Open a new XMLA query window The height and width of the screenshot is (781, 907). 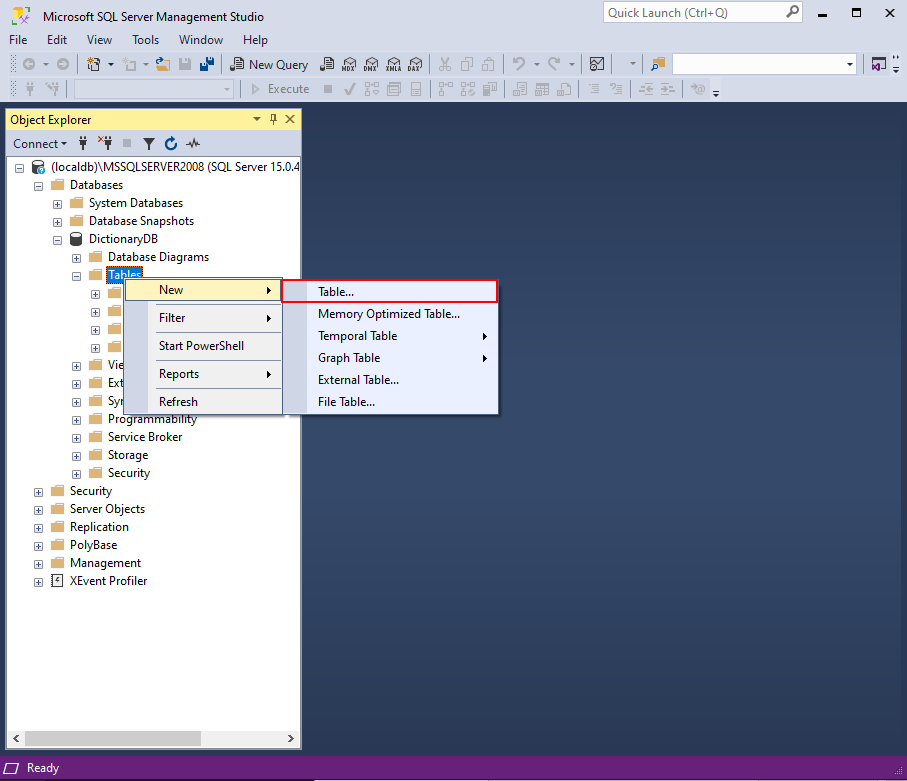pos(393,64)
